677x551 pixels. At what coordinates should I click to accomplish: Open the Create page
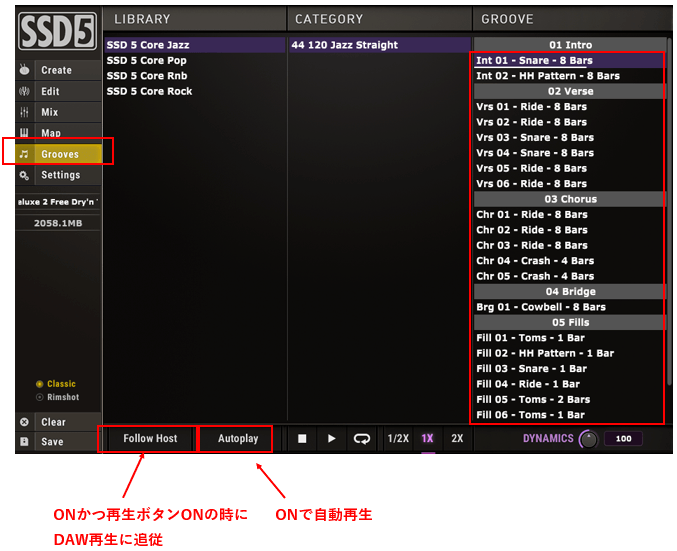(68, 70)
